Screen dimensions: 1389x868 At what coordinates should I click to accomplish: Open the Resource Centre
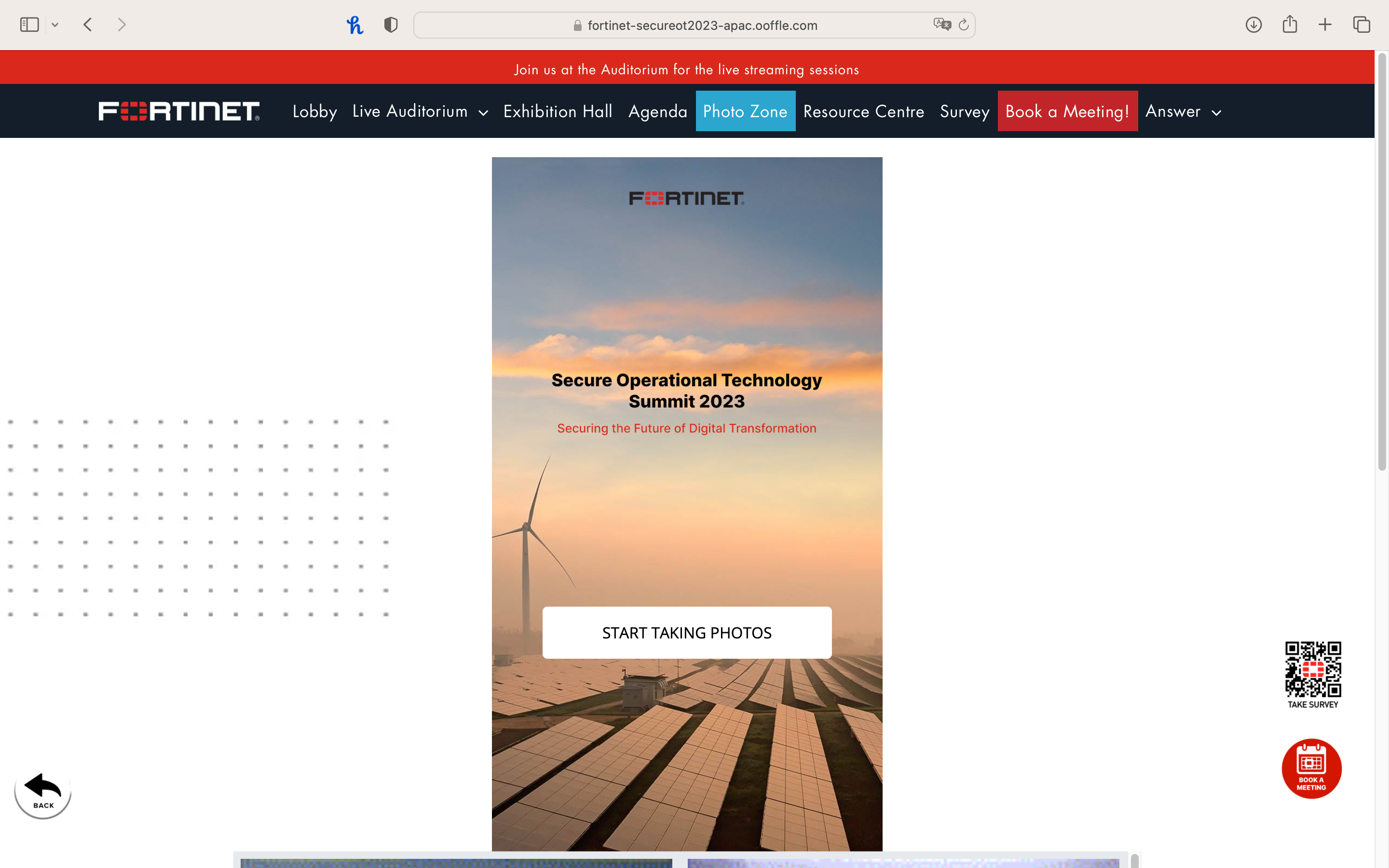[x=864, y=111]
